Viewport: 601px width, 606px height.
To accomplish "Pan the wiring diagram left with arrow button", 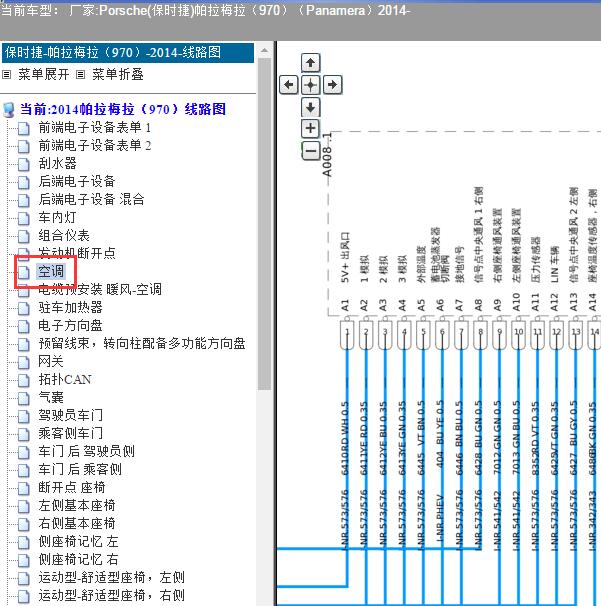I will [x=288, y=85].
